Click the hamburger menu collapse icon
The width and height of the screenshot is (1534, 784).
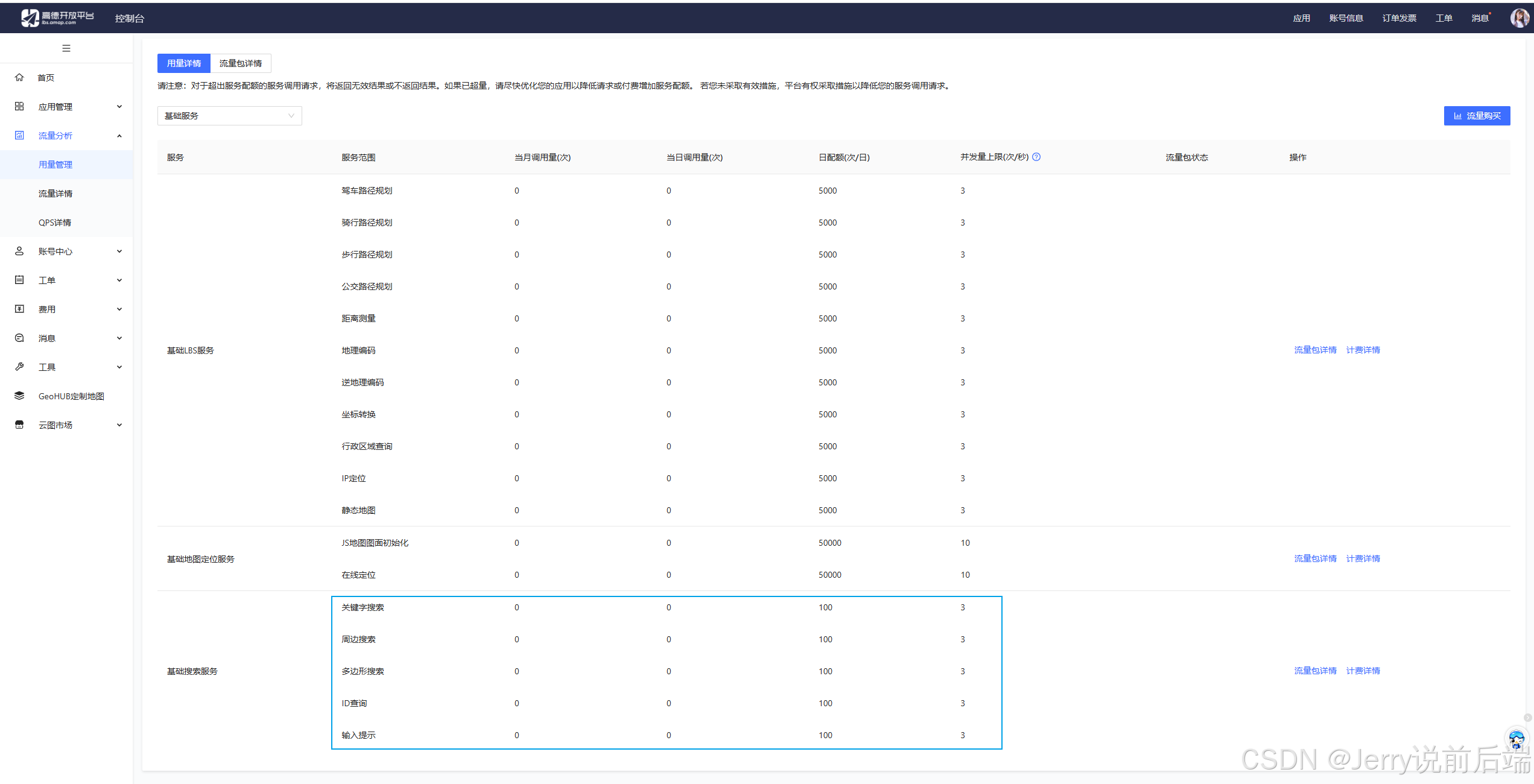(x=66, y=48)
